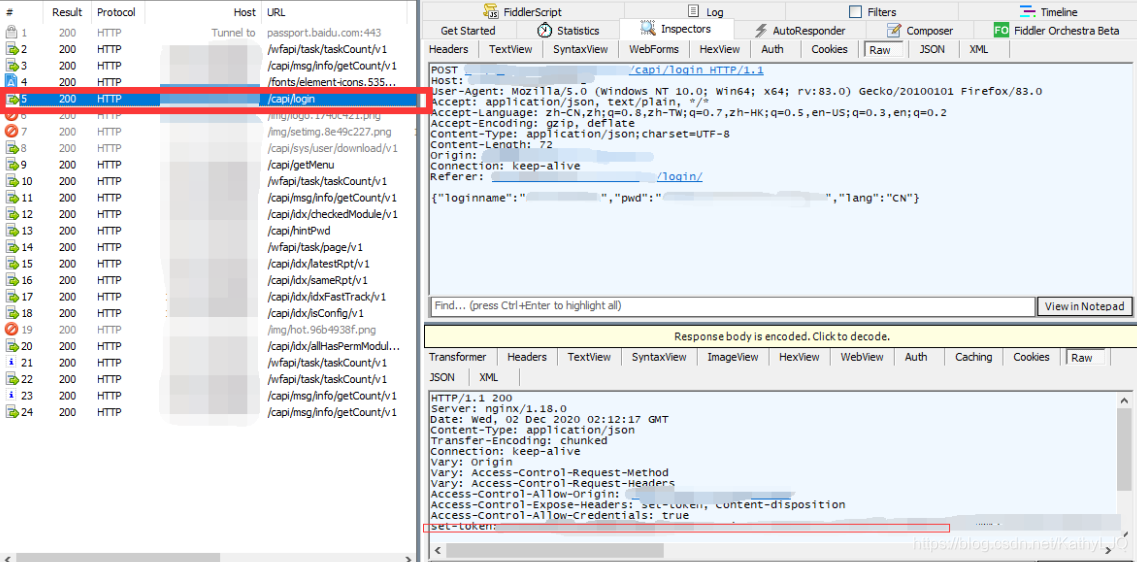Open the ImageView response tab
The width and height of the screenshot is (1137, 562).
tap(732, 357)
